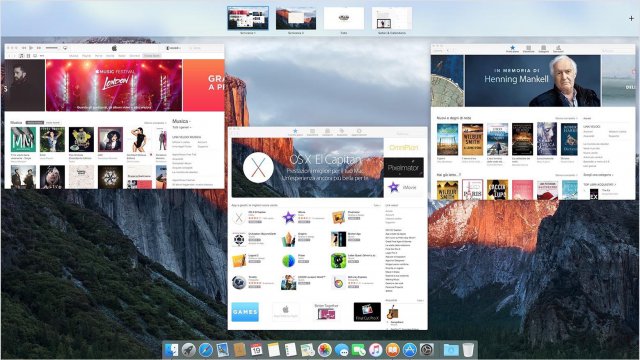The height and width of the screenshot is (360, 640).
Task: Switch to Scrivania 2 space thumbnail
Action: tap(296, 18)
